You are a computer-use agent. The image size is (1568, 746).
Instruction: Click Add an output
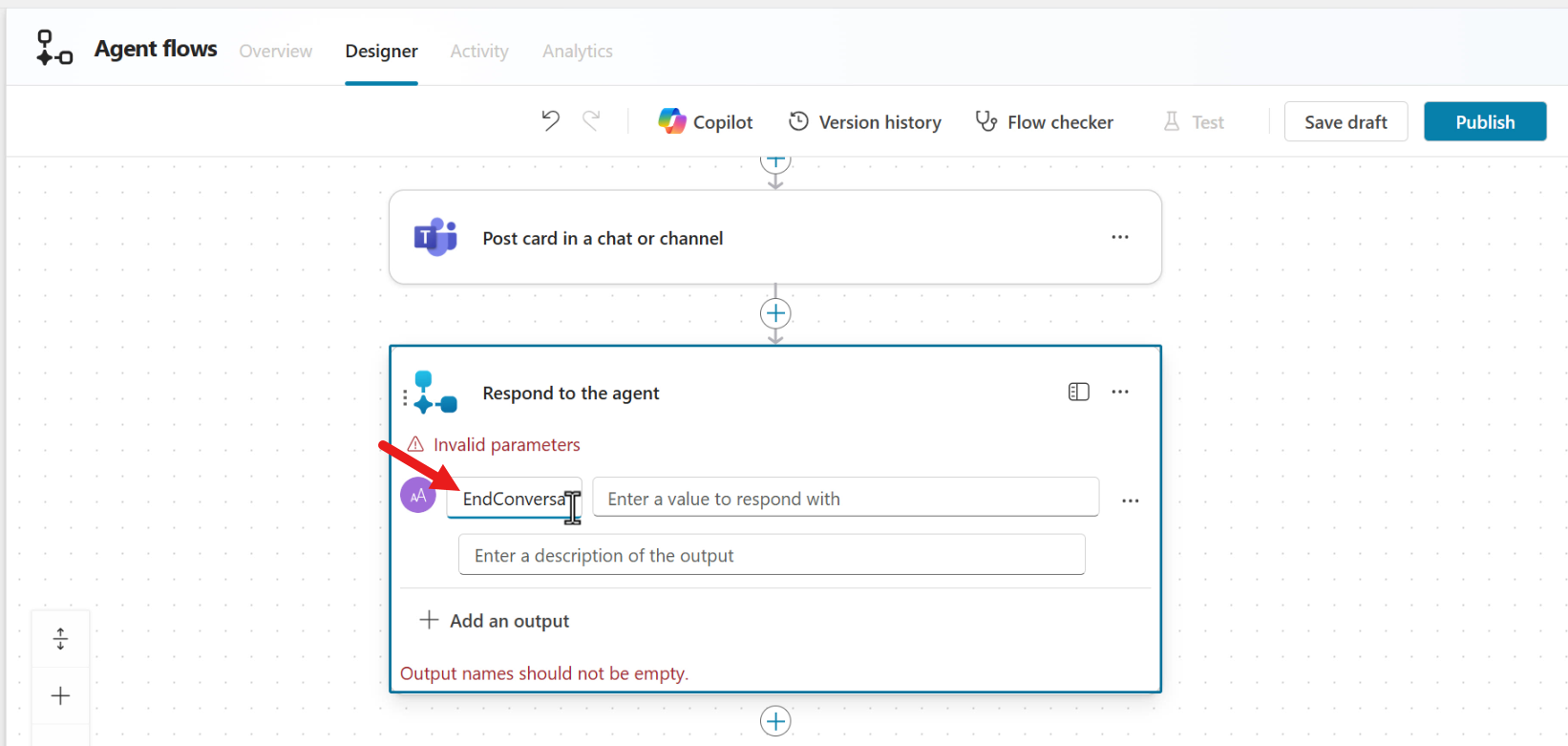[x=495, y=621]
